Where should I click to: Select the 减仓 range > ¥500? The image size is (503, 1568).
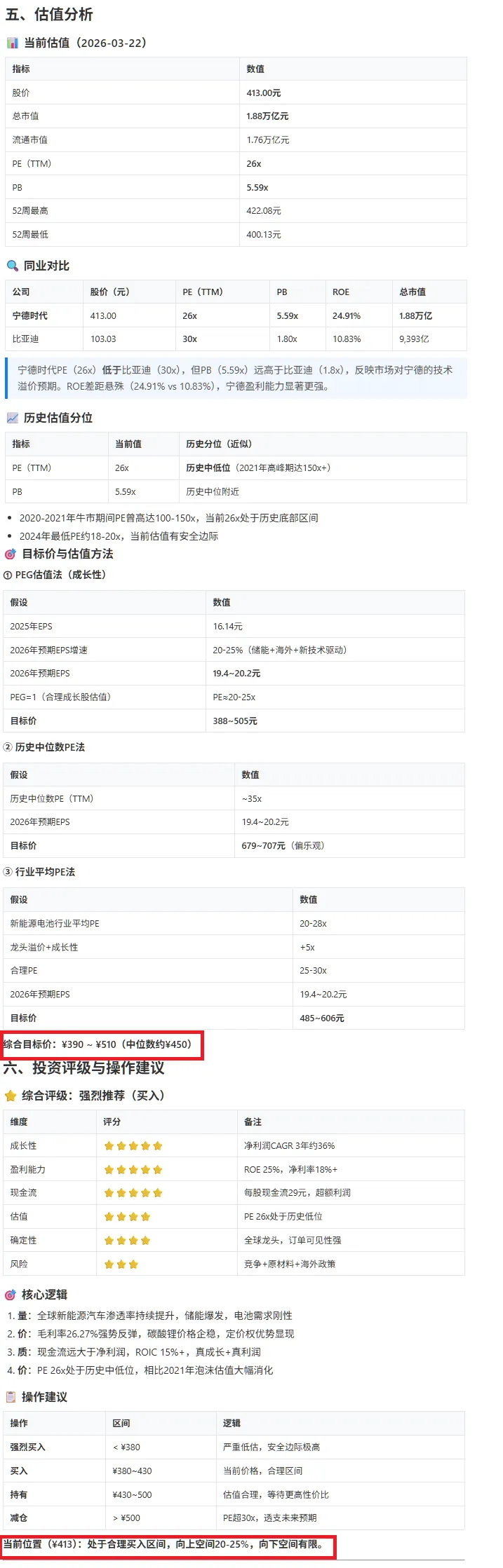127,1518
